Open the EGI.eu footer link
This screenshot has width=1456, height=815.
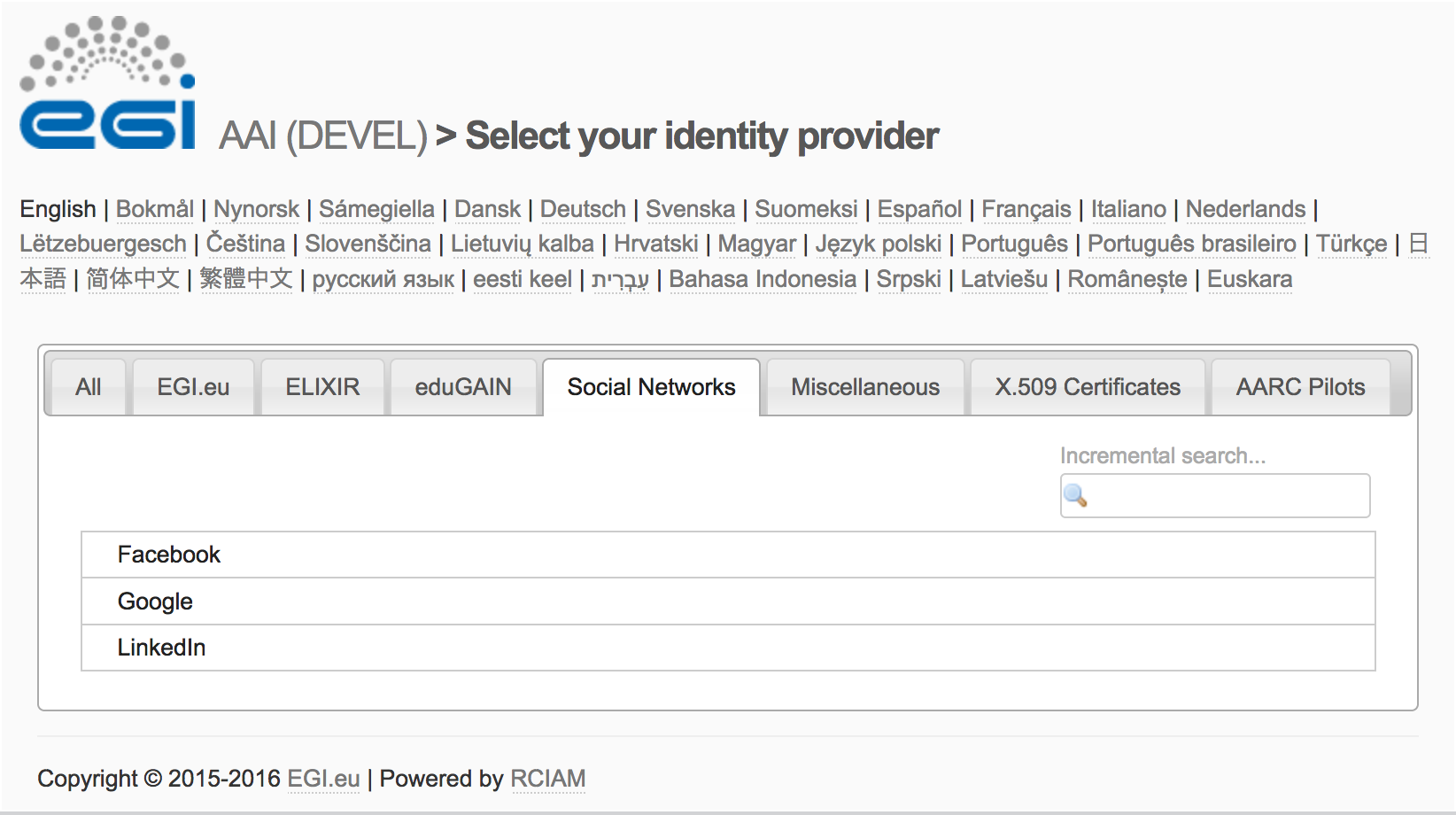[323, 779]
